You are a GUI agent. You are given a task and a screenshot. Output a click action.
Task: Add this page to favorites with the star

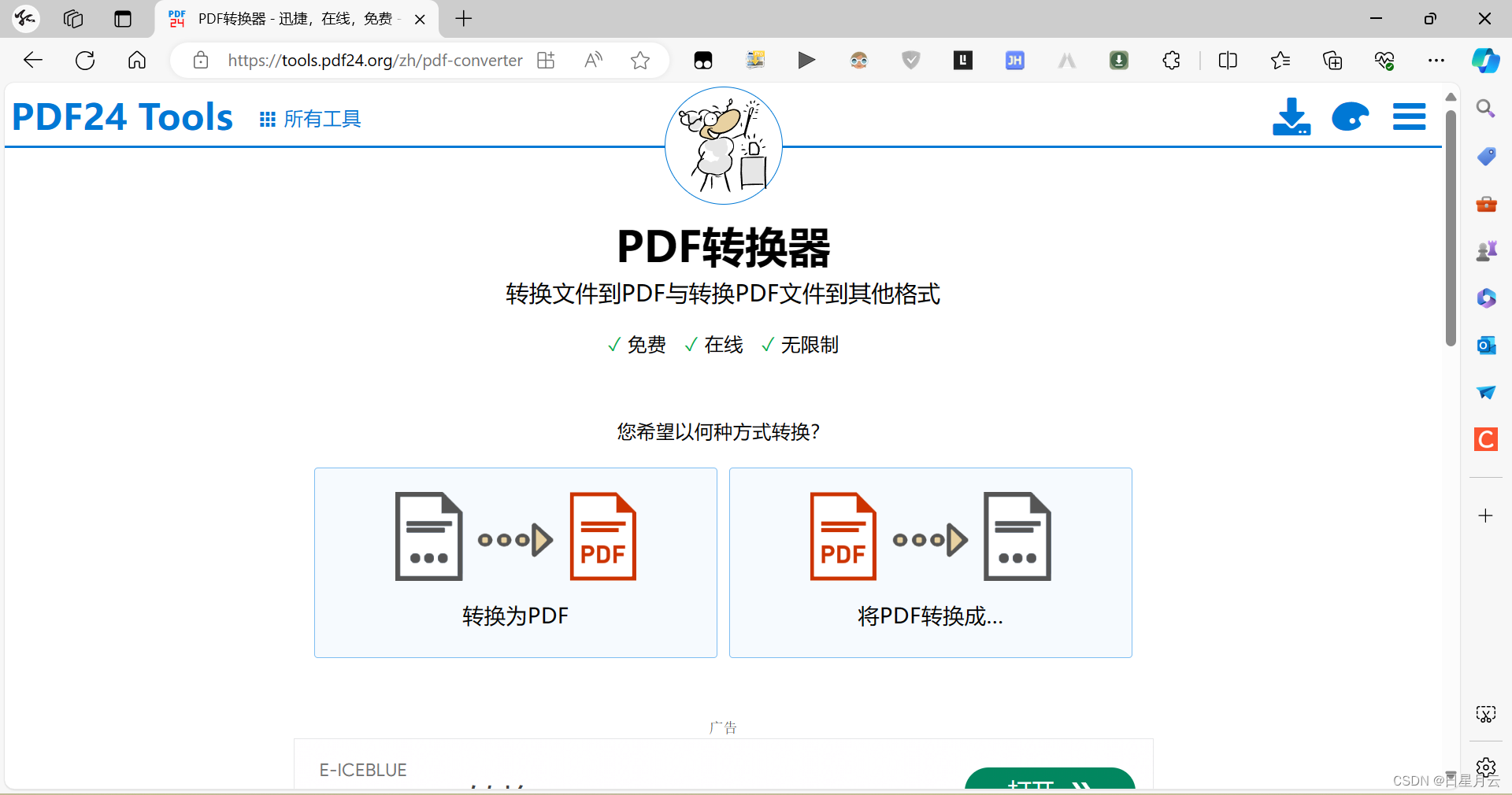640,61
